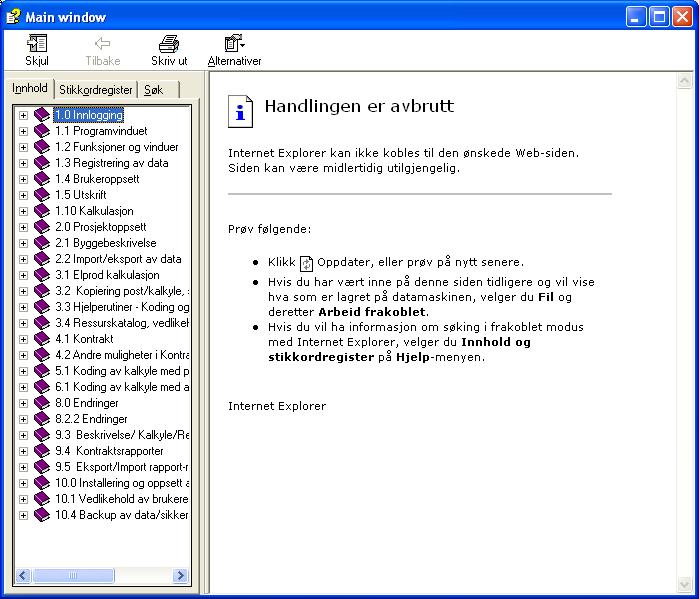Viewport: 699px width, 599px height.
Task: Click the book icon beside 2.0 Prosjektoppsett
Action: click(42, 227)
